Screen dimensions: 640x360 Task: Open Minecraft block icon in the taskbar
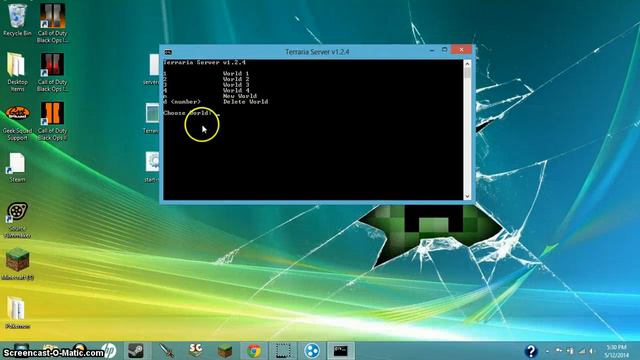coord(225,351)
